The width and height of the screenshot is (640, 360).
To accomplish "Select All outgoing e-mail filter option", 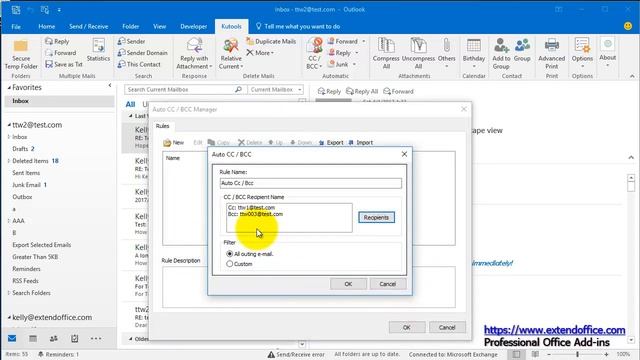I will 250,254.
